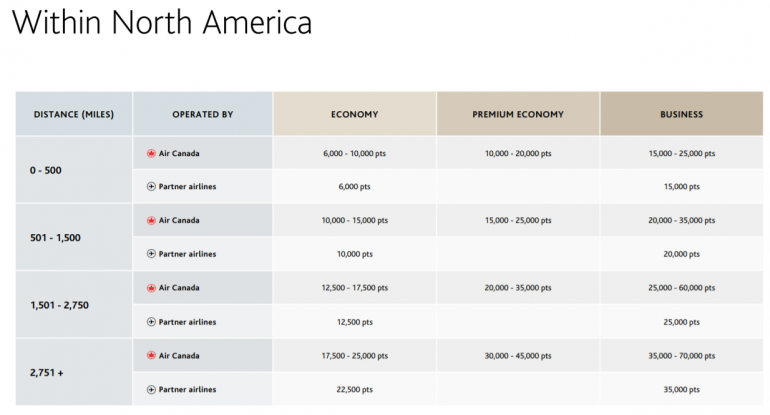Image resolution: width=770 pixels, height=415 pixels.
Task: Click the Operated By column header
Action: 202,115
